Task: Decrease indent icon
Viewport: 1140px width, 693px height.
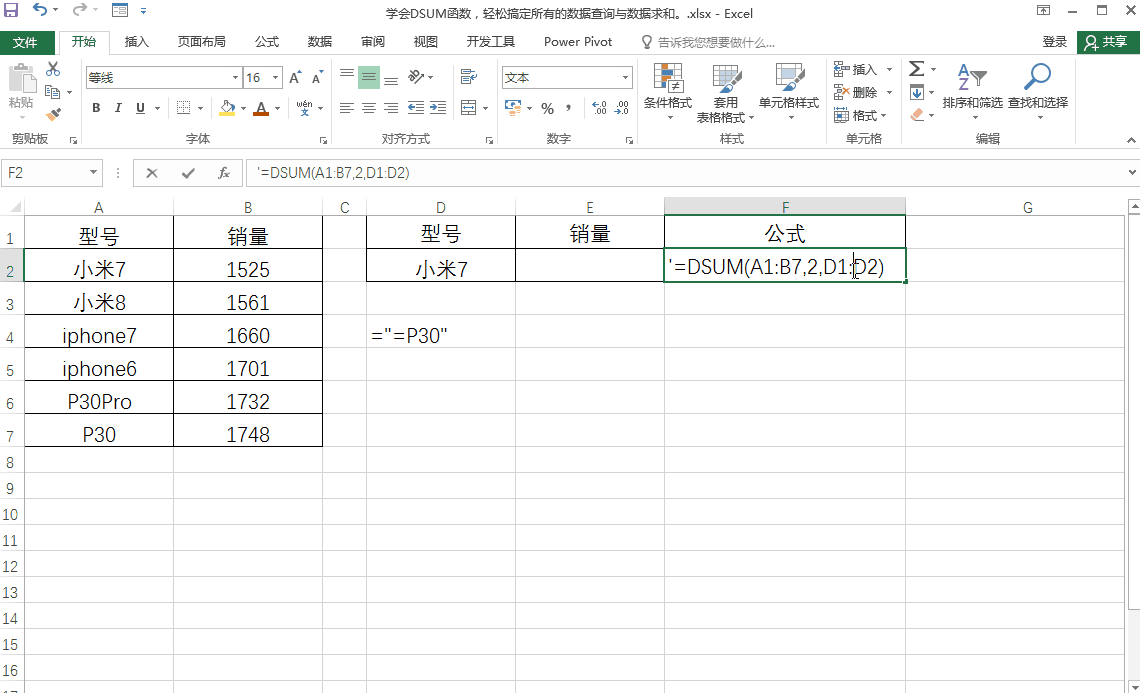Action: [416, 108]
